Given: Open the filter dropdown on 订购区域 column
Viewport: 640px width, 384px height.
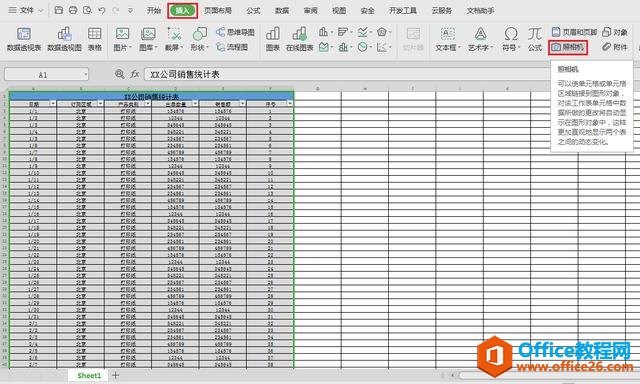Looking at the screenshot, I should (x=100, y=104).
